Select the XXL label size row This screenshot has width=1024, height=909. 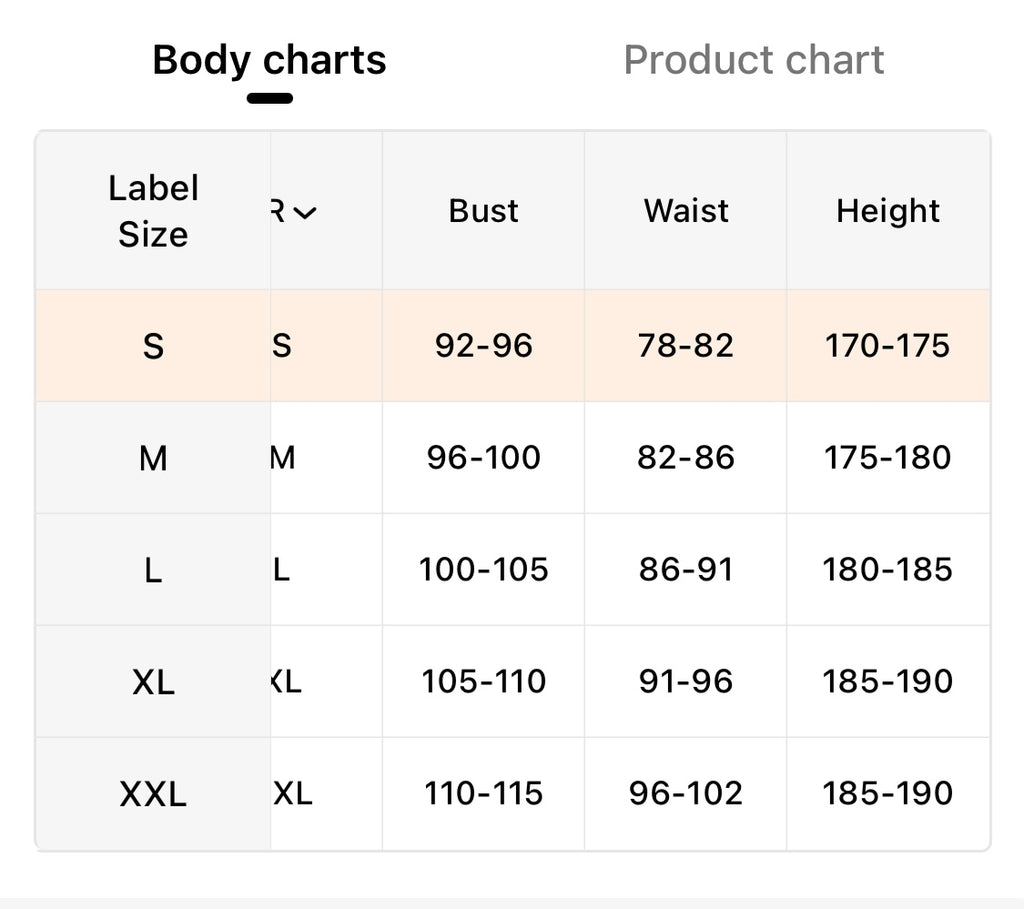coord(153,794)
